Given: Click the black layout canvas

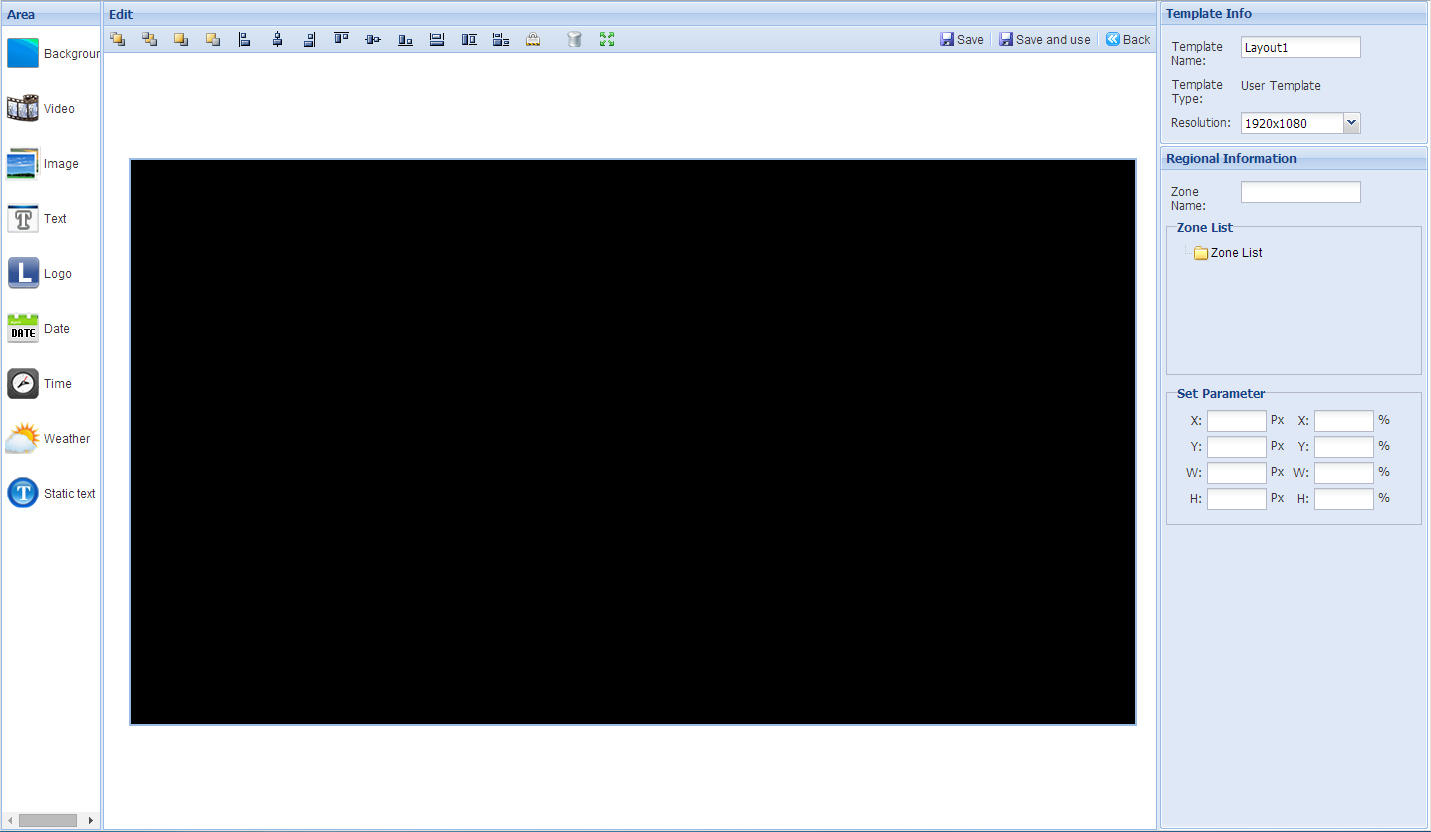Looking at the screenshot, I should [633, 442].
